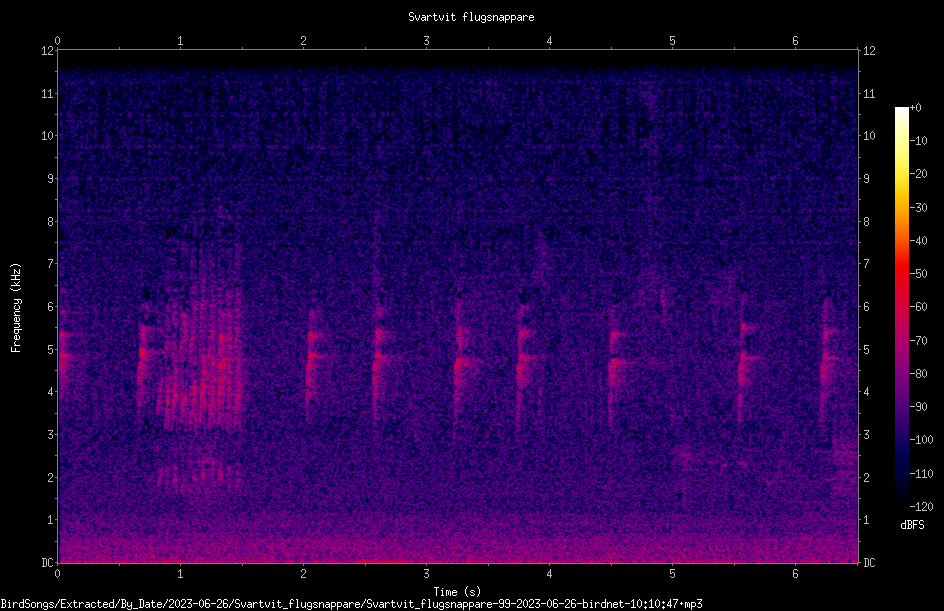Click "9" on the left frequency axis
The height and width of the screenshot is (611, 944).
tap(51, 179)
